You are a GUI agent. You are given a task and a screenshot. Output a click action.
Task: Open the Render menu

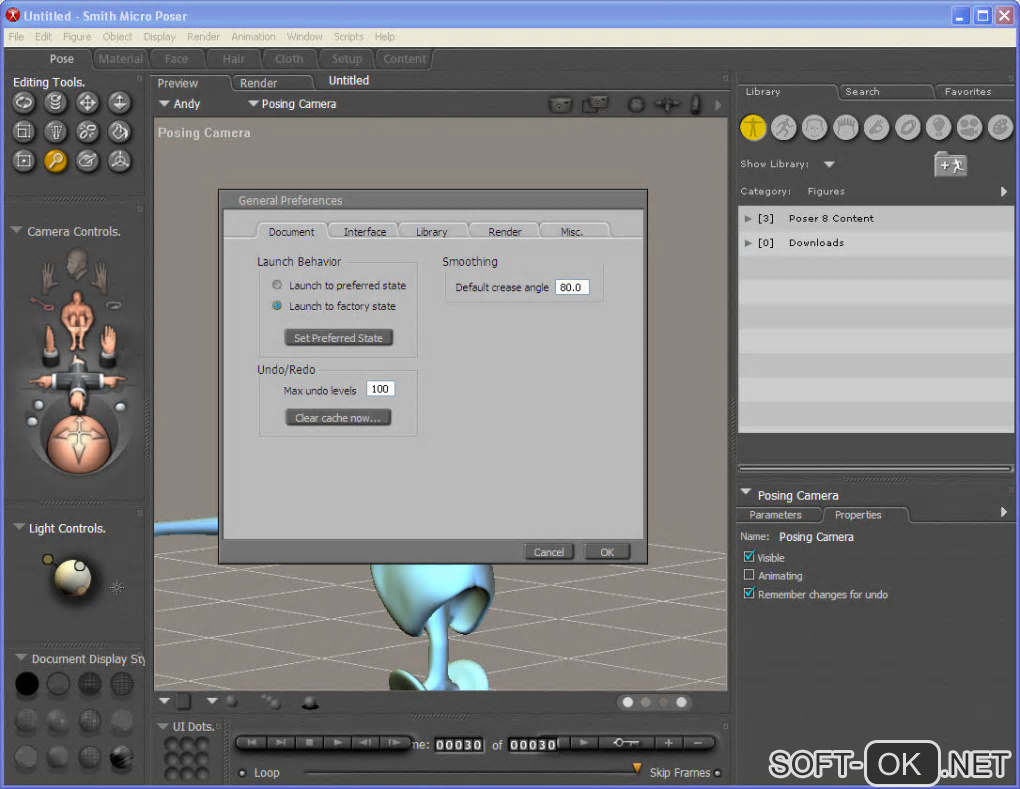[203, 36]
